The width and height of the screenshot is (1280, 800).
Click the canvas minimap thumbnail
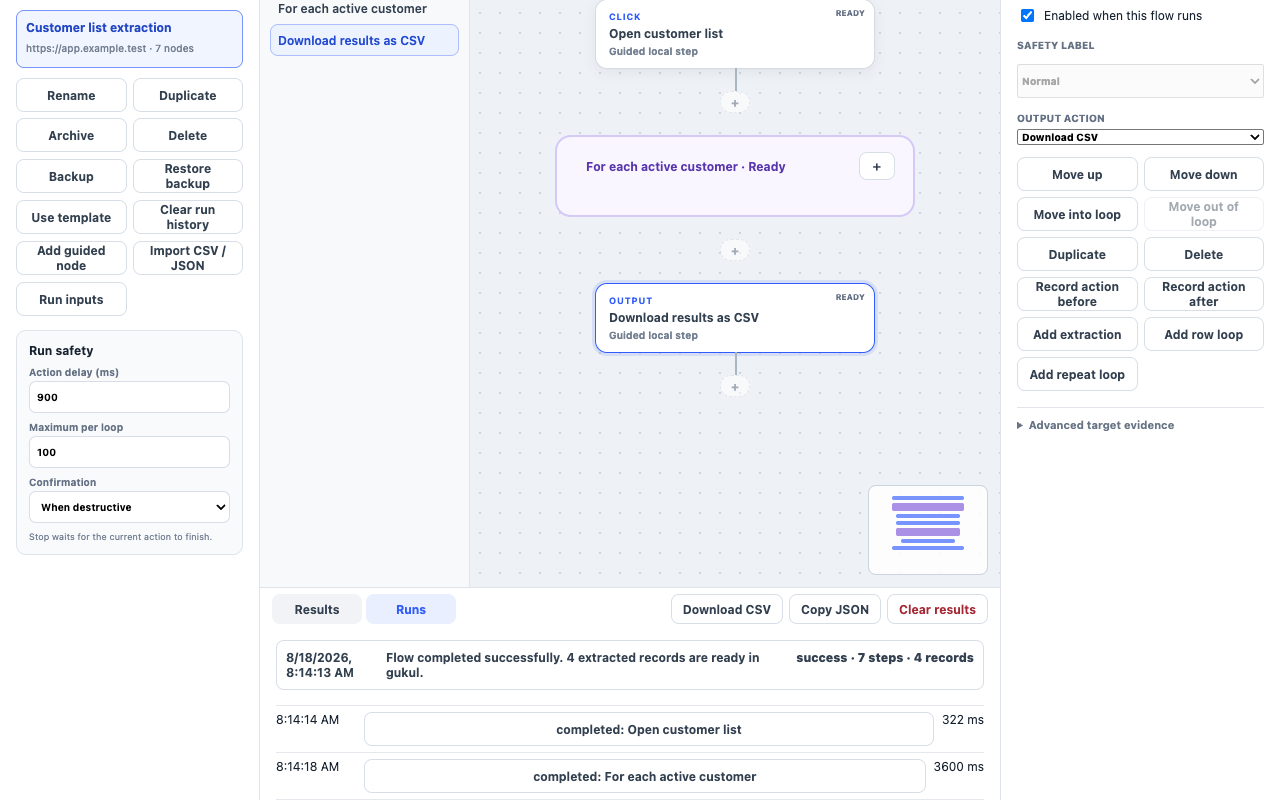click(928, 530)
